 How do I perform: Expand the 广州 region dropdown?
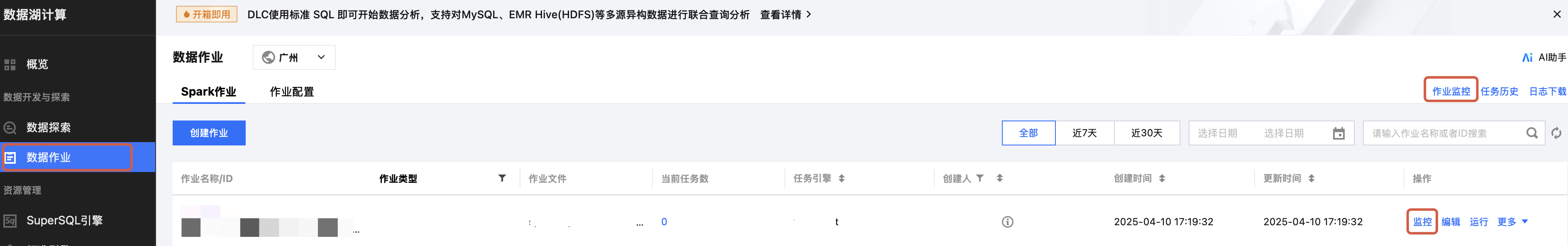tap(294, 57)
